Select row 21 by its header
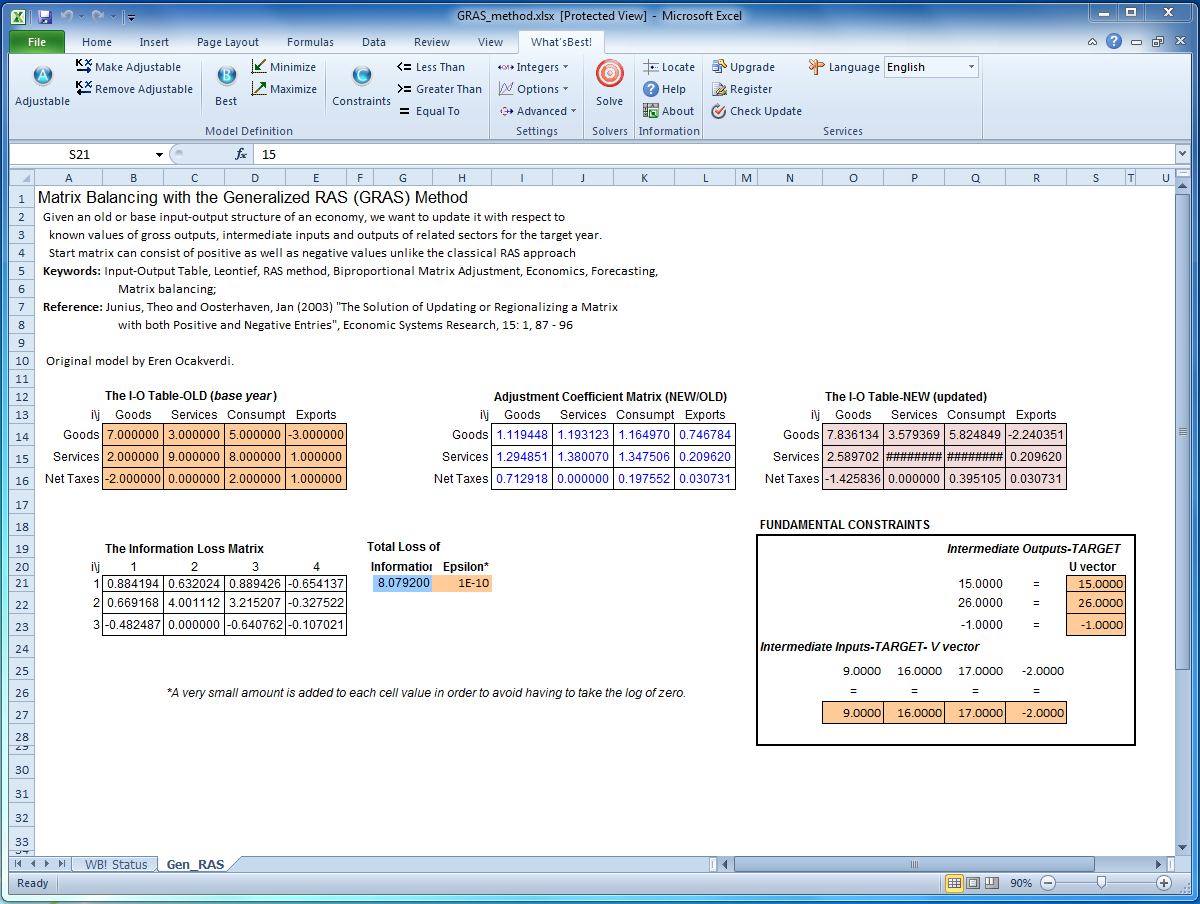The image size is (1200, 904). [20, 583]
